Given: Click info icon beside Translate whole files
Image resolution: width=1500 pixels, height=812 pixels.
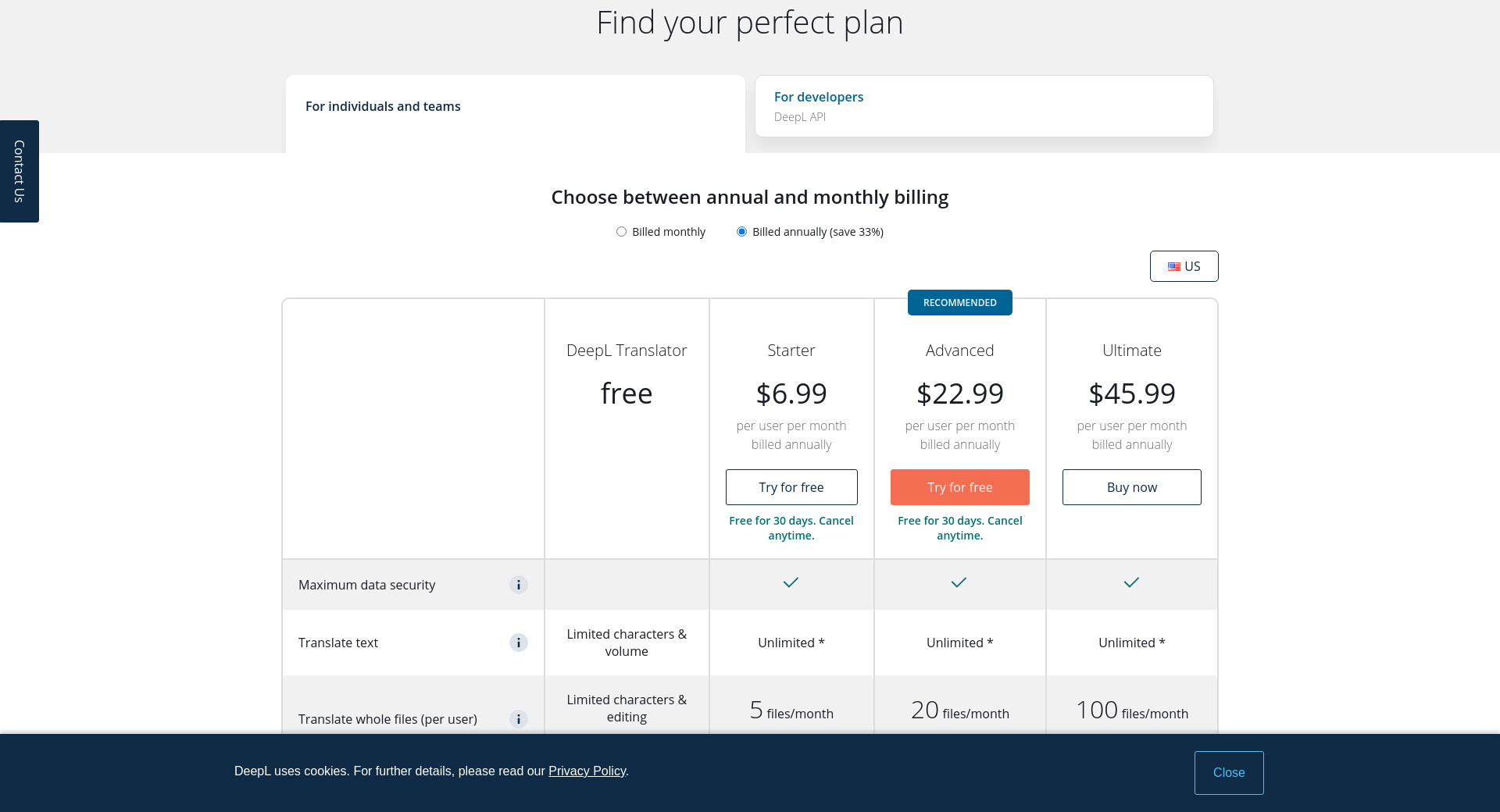Looking at the screenshot, I should [519, 719].
